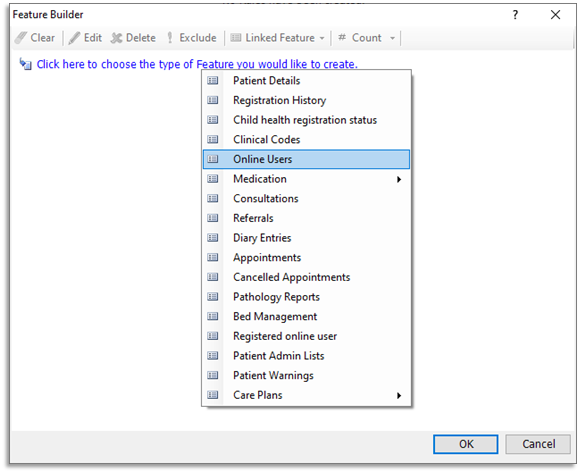
Task: Select Registration History from the list
Action: (x=306, y=101)
